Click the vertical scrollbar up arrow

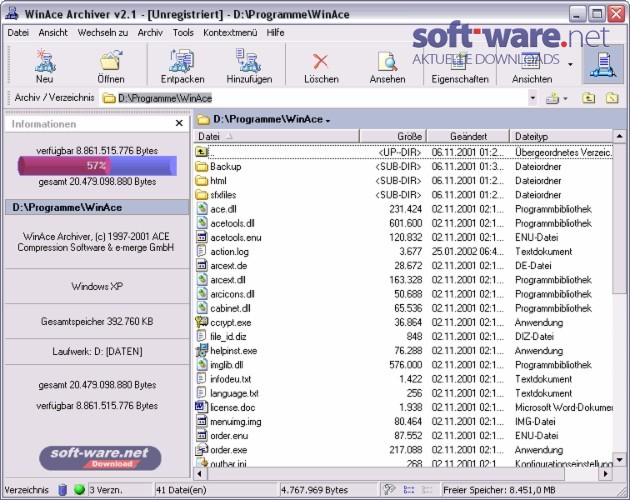(619, 137)
